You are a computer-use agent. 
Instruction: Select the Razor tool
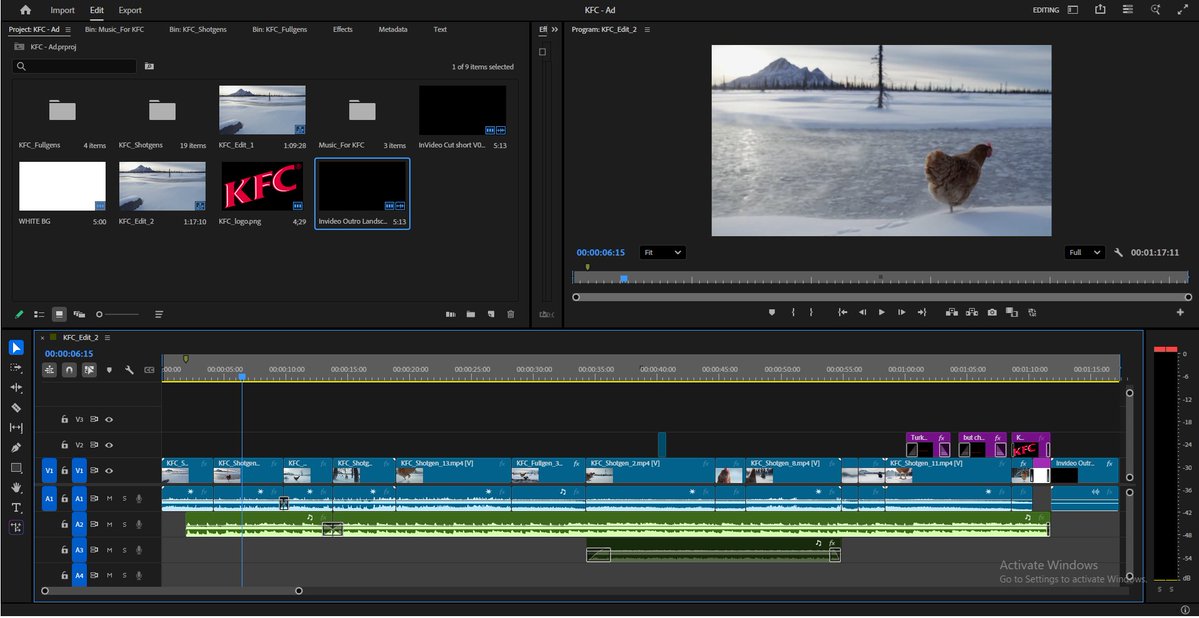pos(16,408)
